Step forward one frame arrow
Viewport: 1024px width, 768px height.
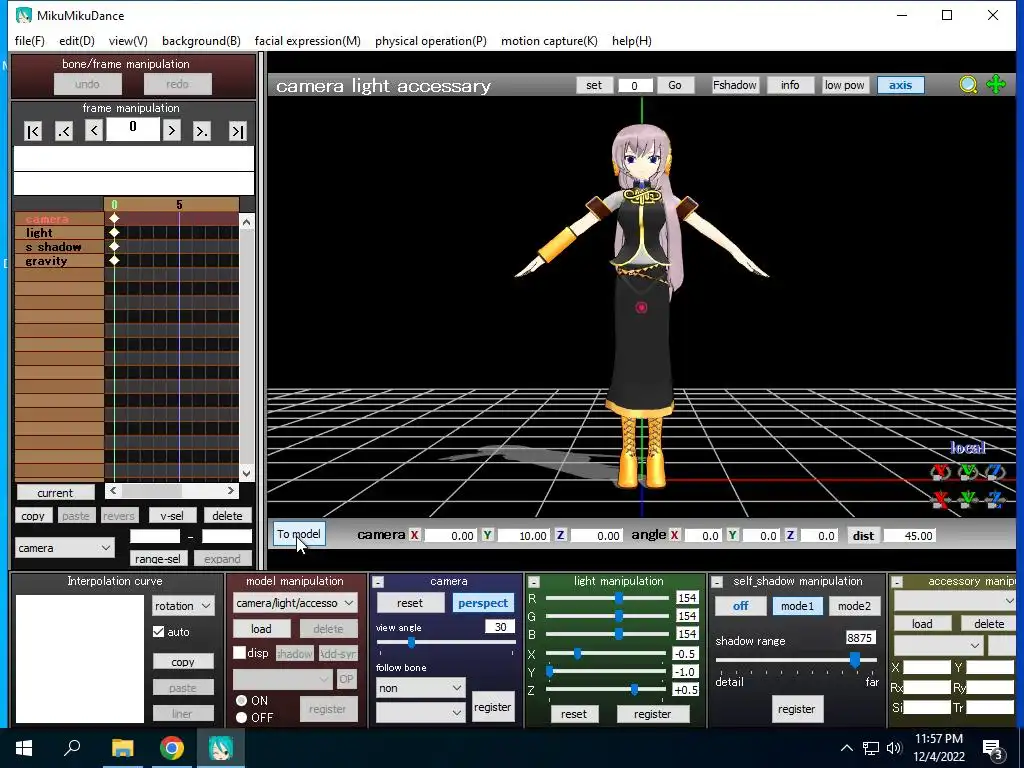pos(172,131)
